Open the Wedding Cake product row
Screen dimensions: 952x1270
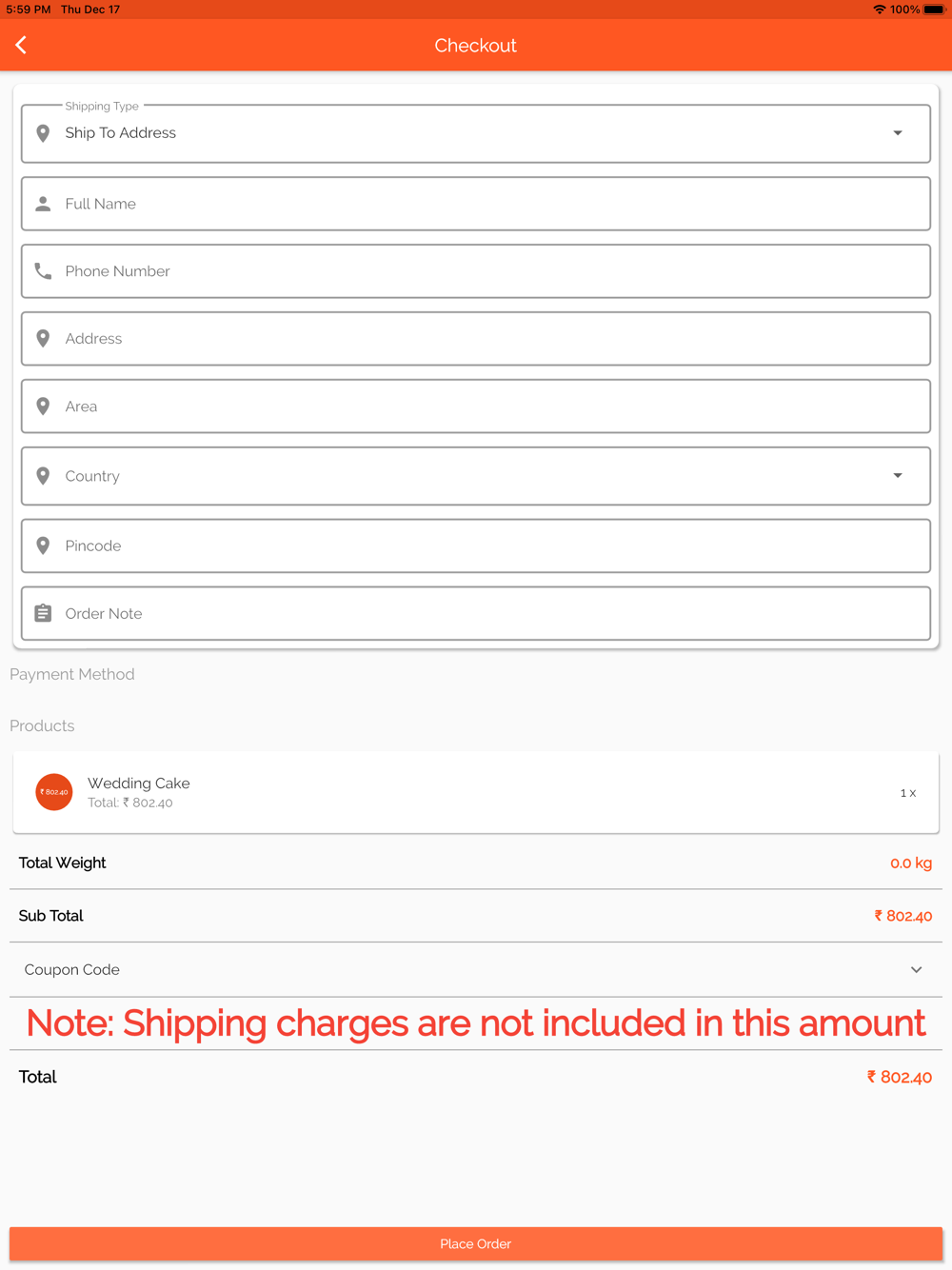point(476,792)
